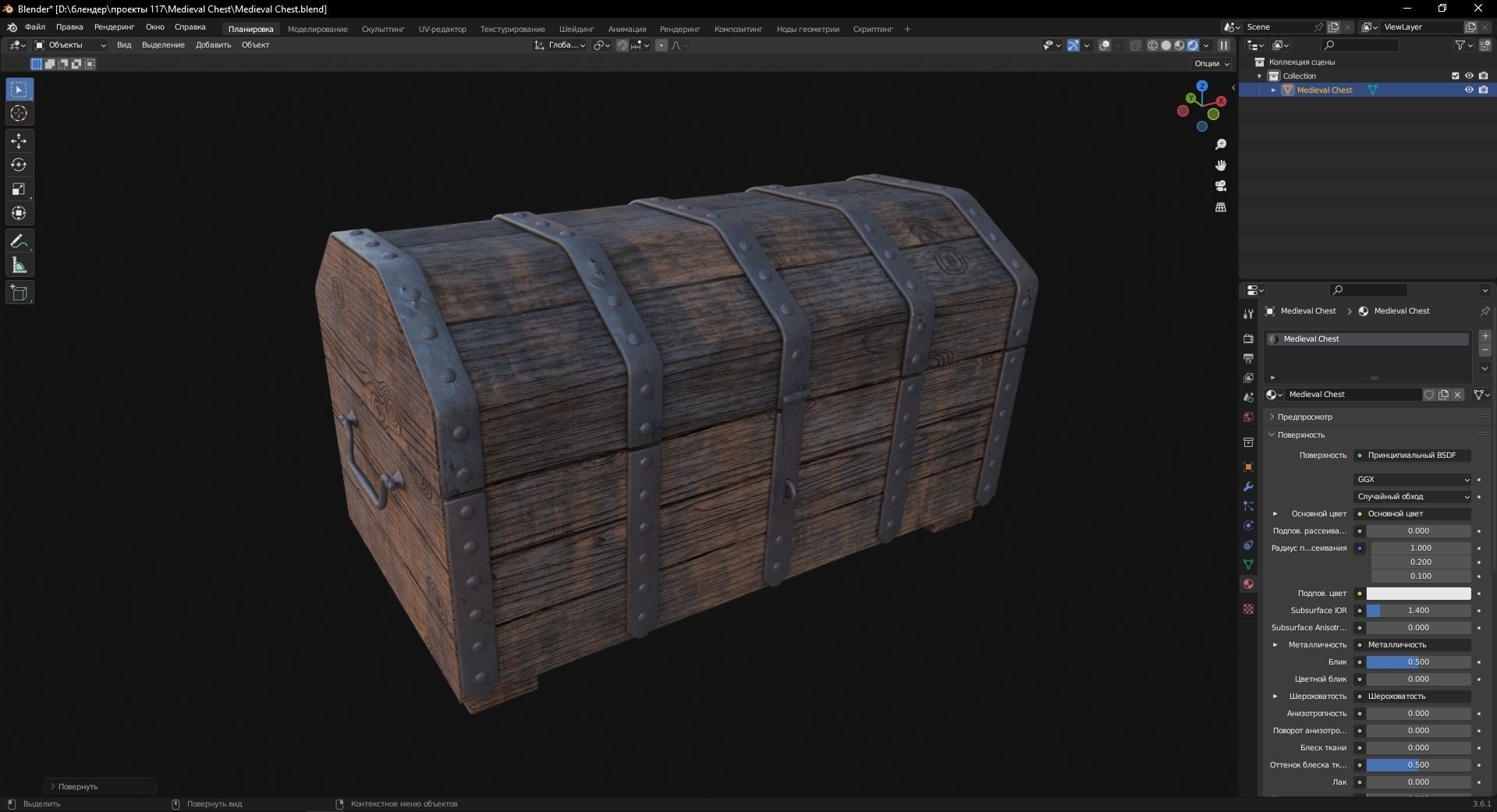Select the Rotate tool
This screenshot has width=1497, height=812.
click(x=19, y=165)
